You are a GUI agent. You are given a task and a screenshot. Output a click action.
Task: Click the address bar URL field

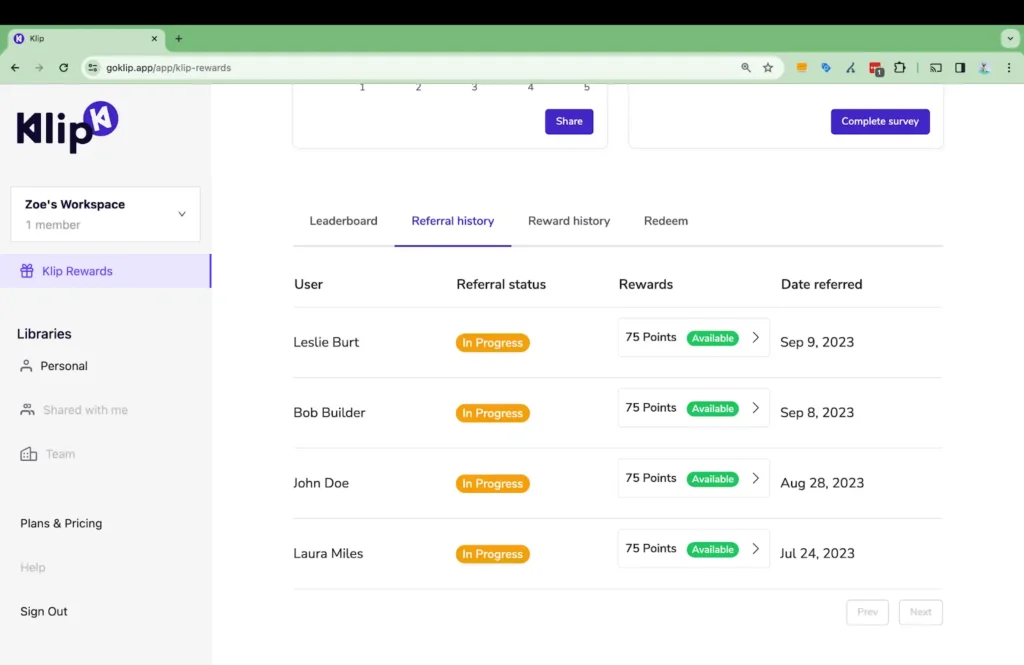[400, 68]
